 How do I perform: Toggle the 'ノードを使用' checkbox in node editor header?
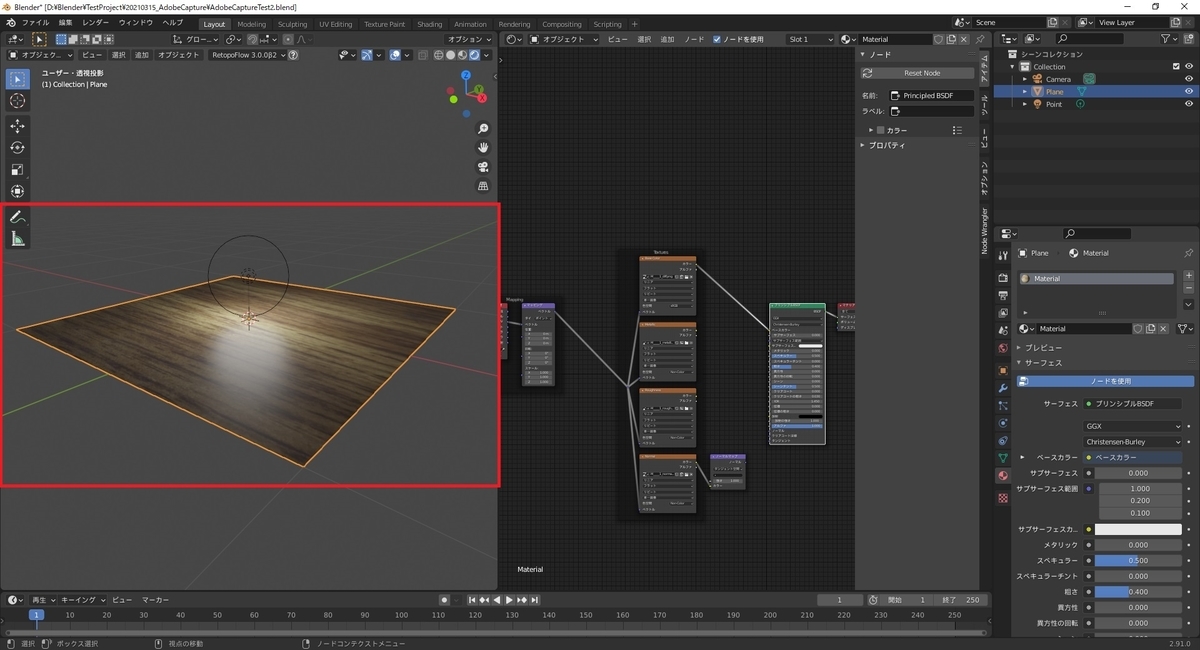coord(717,39)
